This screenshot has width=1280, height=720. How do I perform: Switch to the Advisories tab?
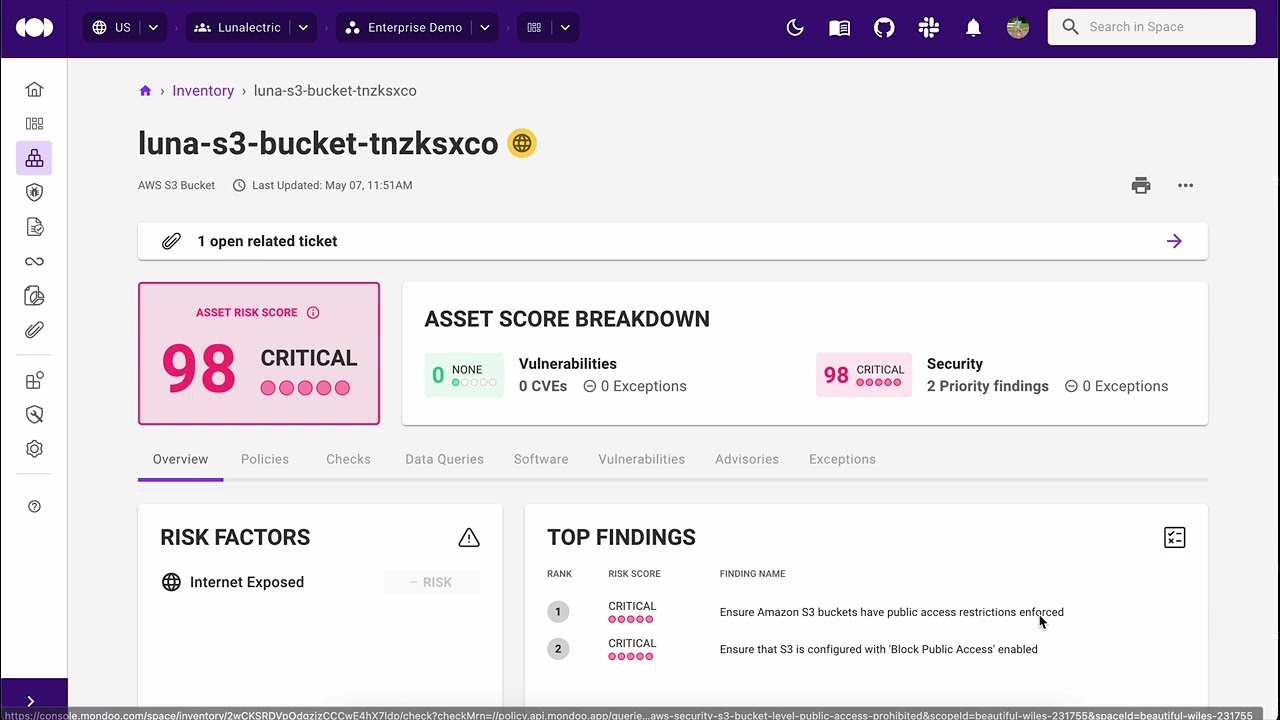click(747, 460)
